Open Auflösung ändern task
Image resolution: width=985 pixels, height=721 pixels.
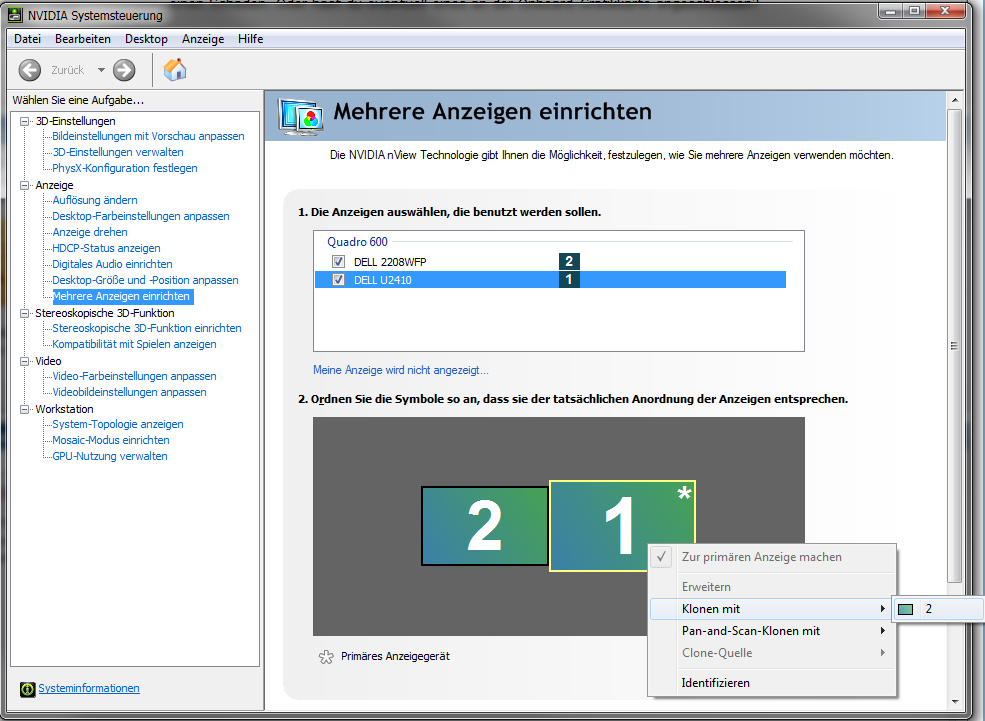[95, 200]
